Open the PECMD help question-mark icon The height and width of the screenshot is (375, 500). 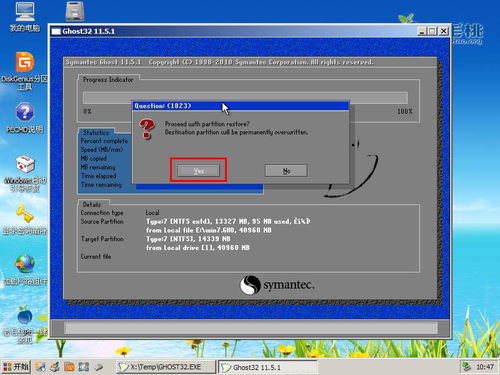25,118
